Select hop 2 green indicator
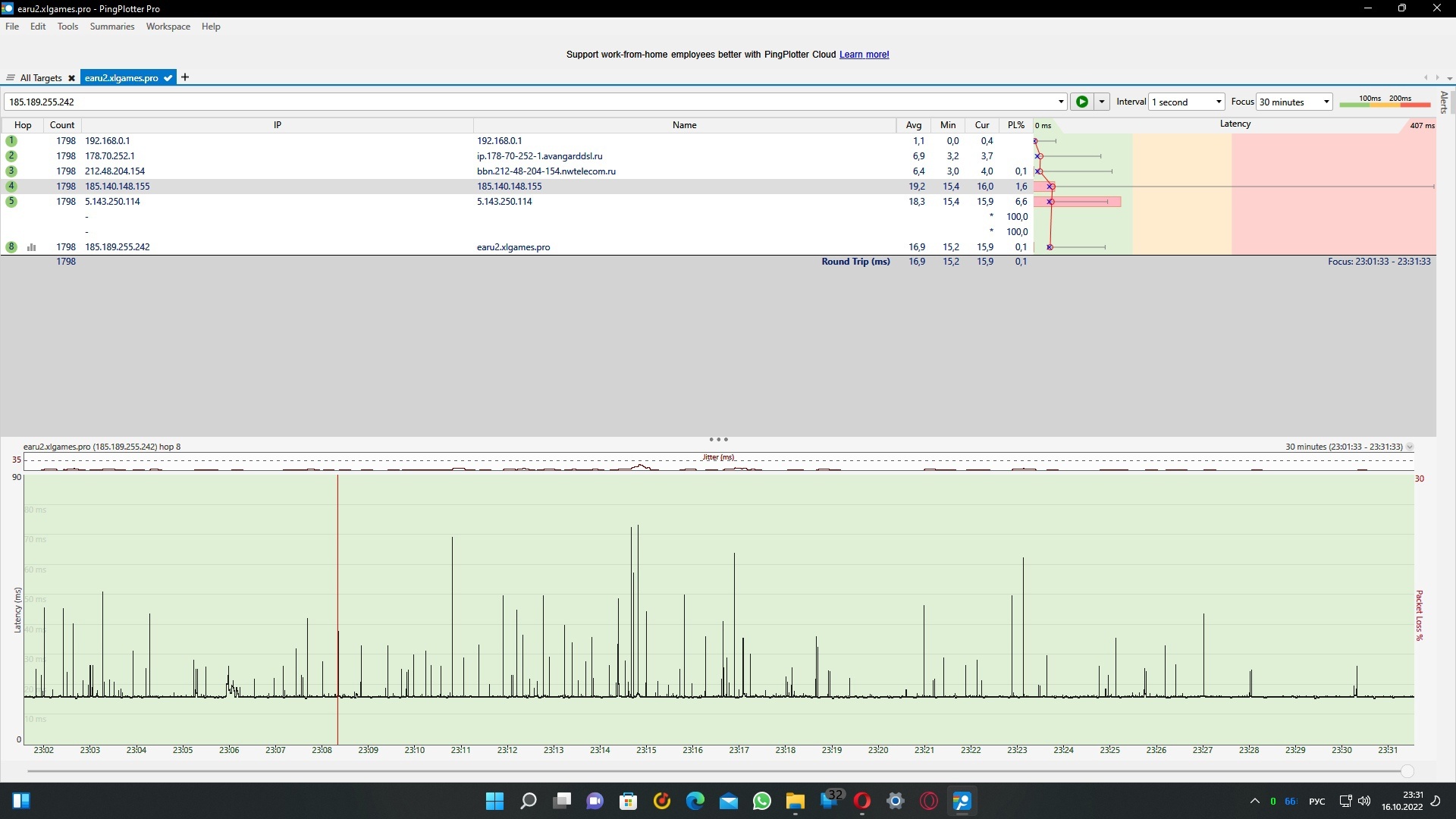This screenshot has width=1456, height=819. (11, 156)
